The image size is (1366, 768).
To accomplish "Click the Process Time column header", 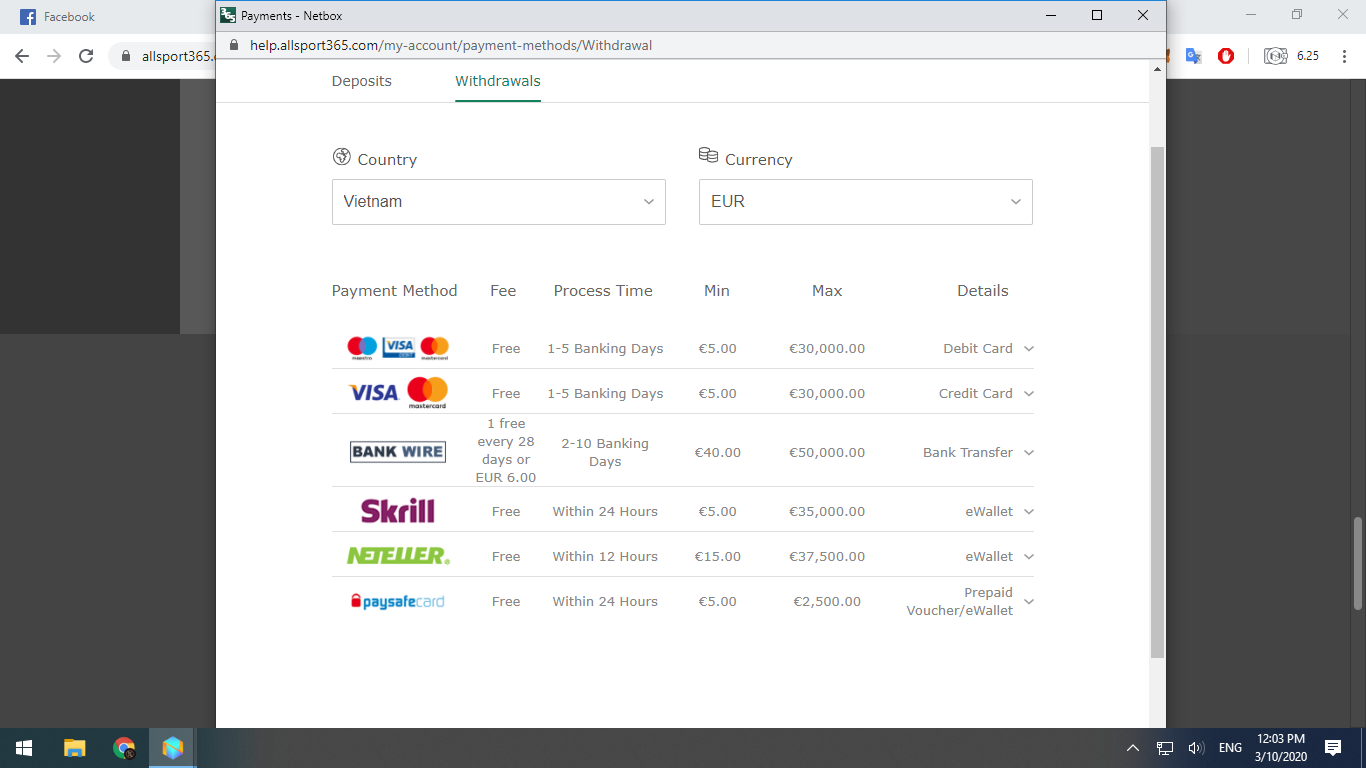I will (x=603, y=291).
